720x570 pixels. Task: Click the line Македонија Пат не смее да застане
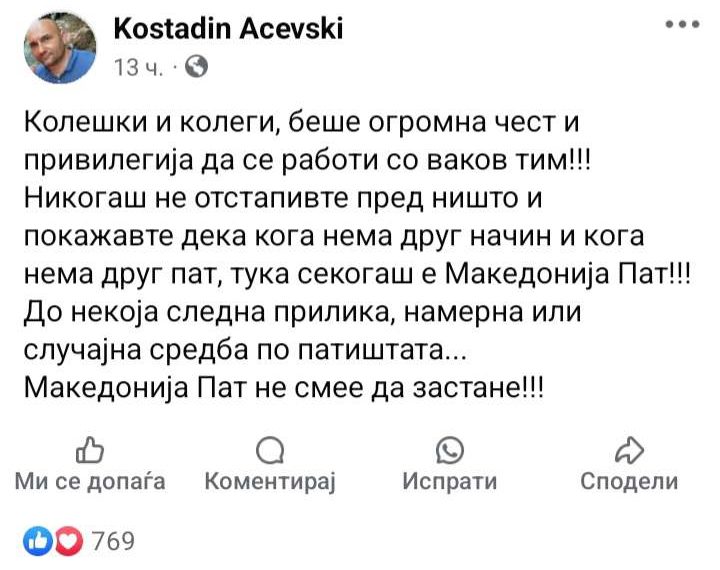tap(283, 388)
